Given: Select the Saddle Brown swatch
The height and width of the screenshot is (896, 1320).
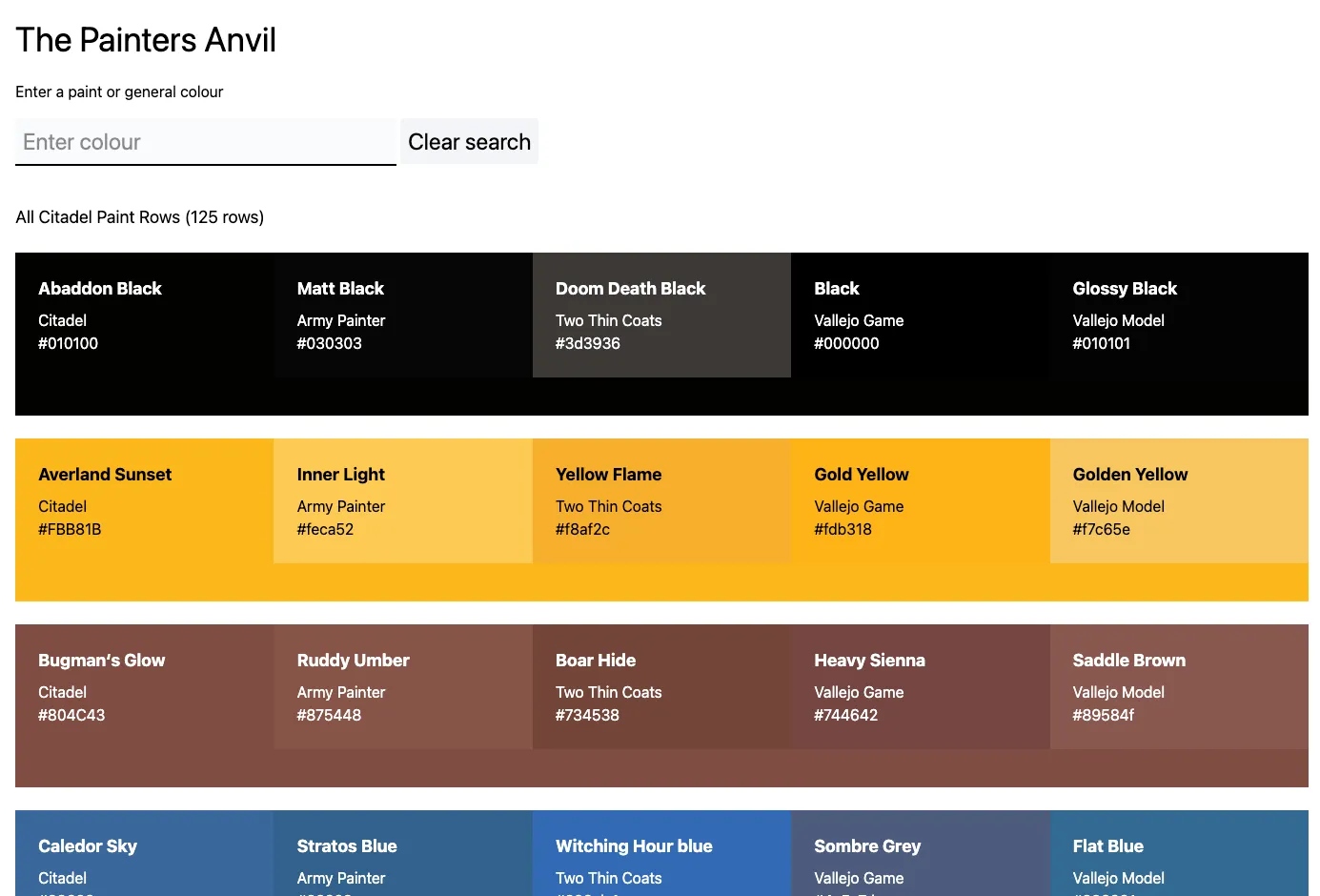Looking at the screenshot, I should pos(1178,687).
